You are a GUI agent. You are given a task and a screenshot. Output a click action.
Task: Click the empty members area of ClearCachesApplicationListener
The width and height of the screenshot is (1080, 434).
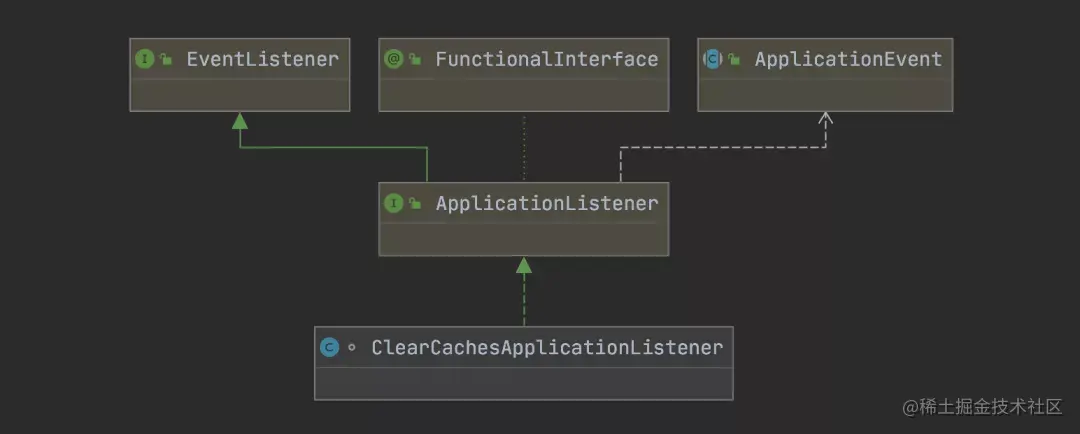click(523, 383)
